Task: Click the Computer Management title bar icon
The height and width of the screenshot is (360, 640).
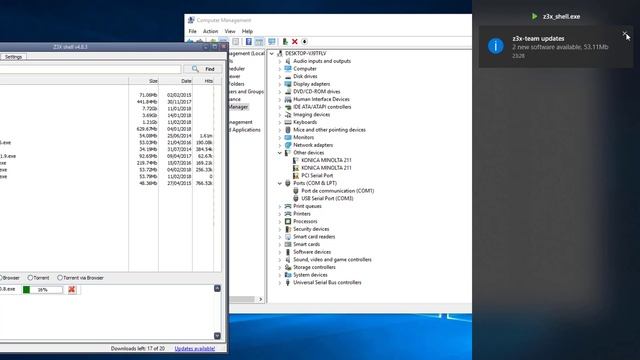Action: 191,20
